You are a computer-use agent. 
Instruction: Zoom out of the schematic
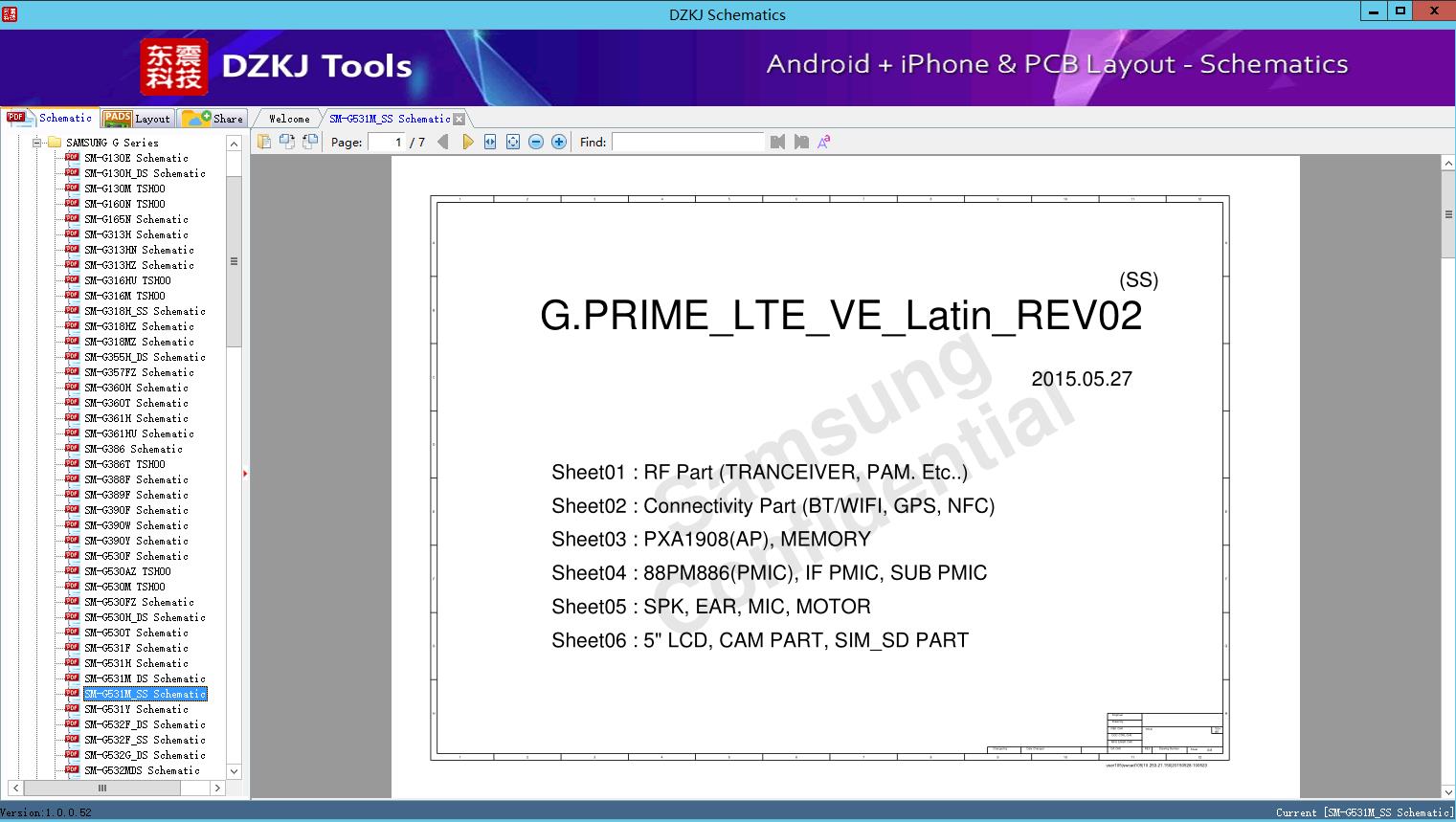click(x=536, y=142)
